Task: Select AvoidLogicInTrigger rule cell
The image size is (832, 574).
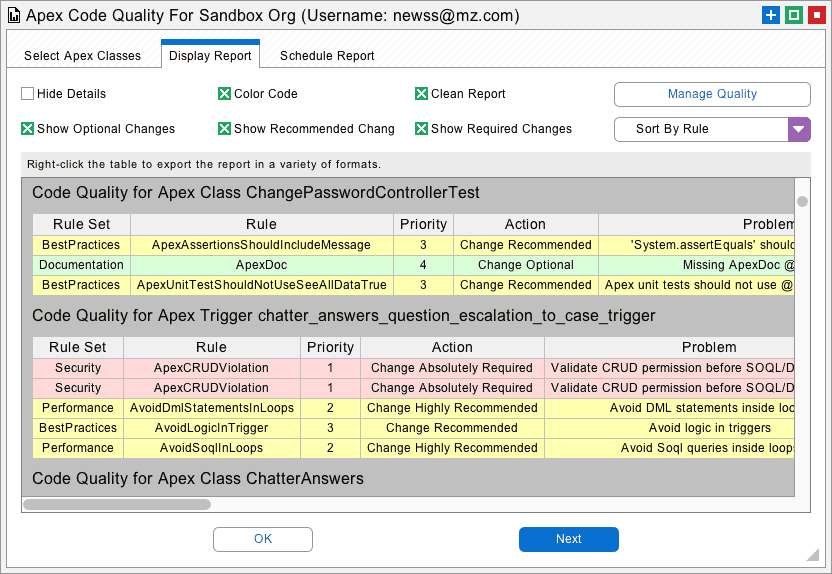Action: click(212, 428)
